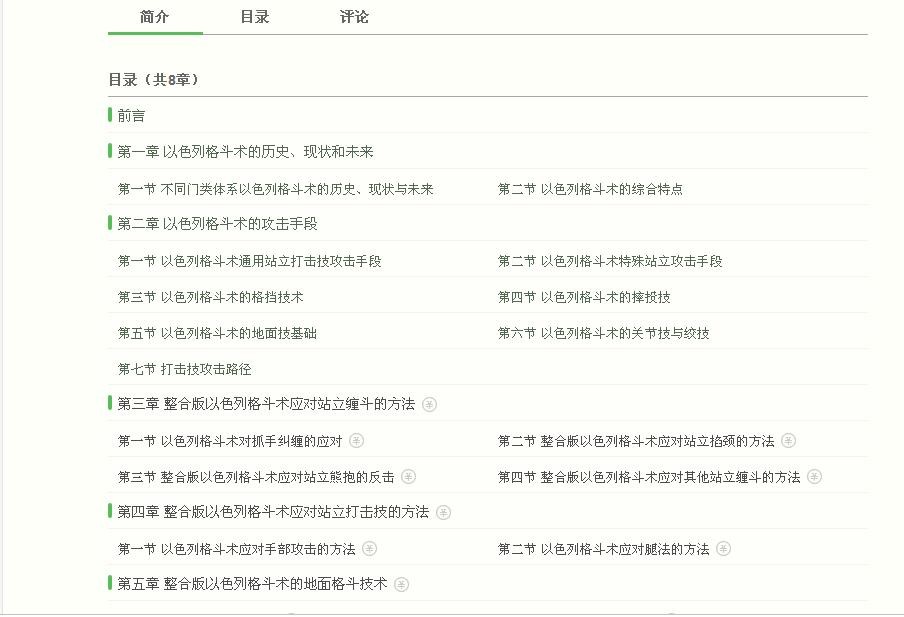
Task: Click the paid icon after 应对腿法的方法
Action: 723,549
